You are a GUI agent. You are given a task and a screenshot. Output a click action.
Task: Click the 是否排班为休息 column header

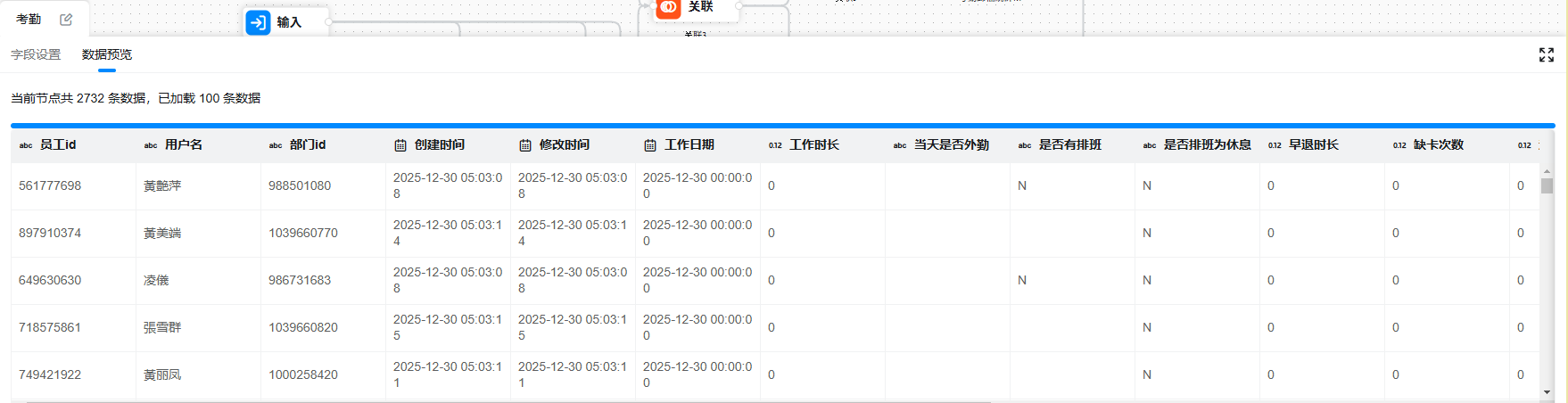click(x=1197, y=144)
